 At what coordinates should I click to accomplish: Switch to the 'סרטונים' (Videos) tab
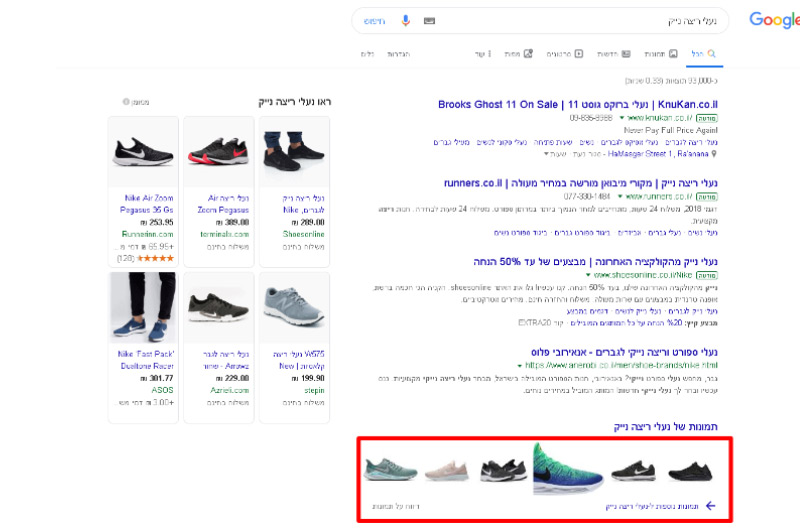pos(565,54)
